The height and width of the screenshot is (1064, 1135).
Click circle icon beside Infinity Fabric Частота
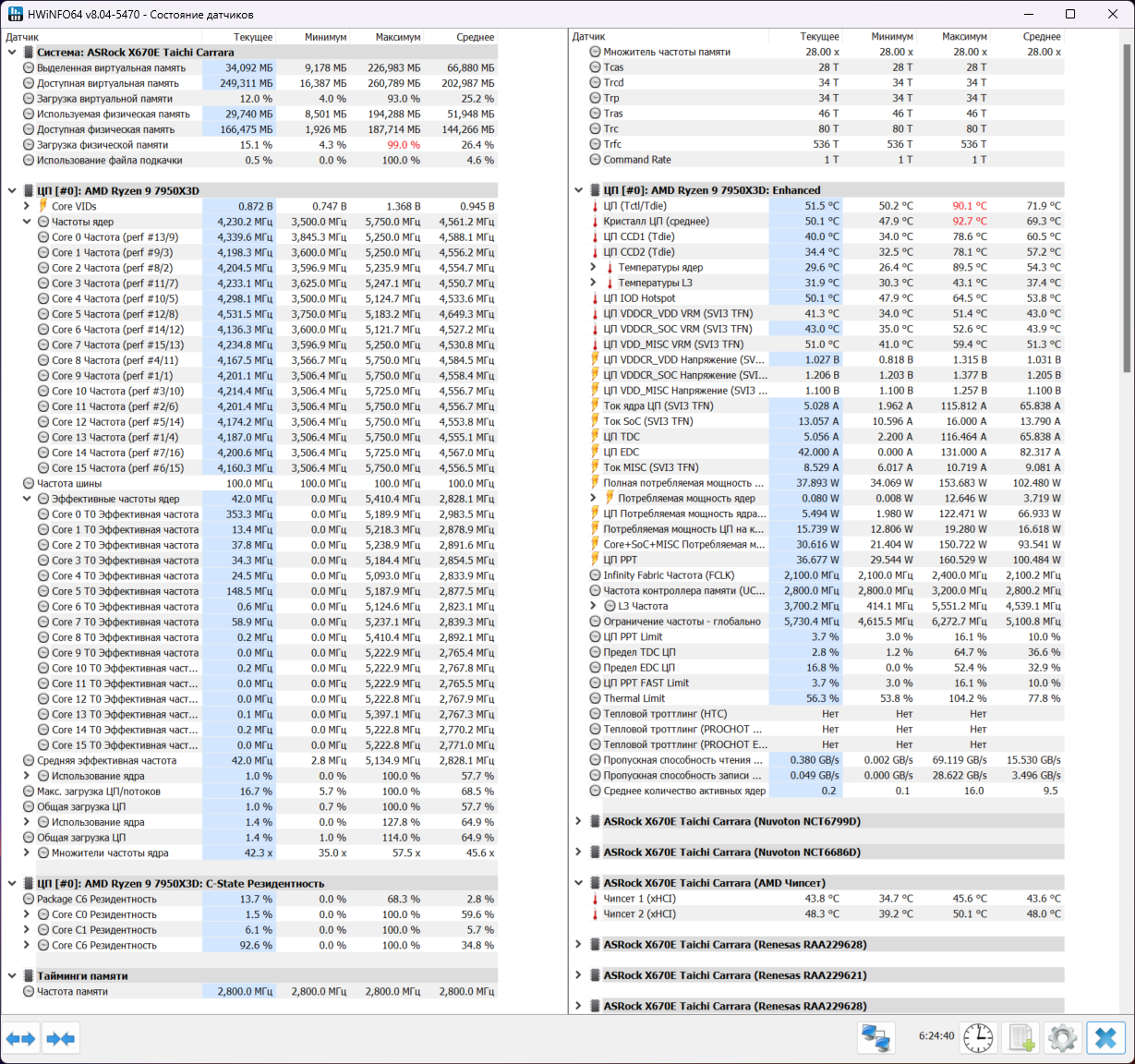click(595, 575)
